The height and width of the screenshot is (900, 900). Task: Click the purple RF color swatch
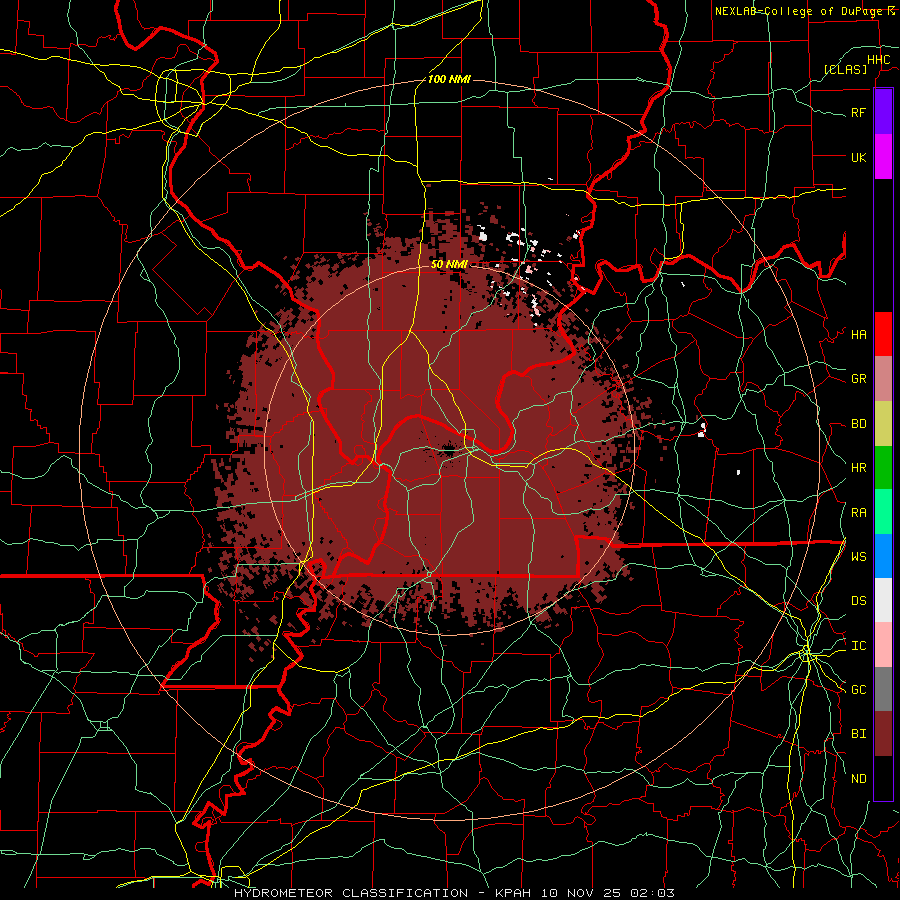point(883,112)
